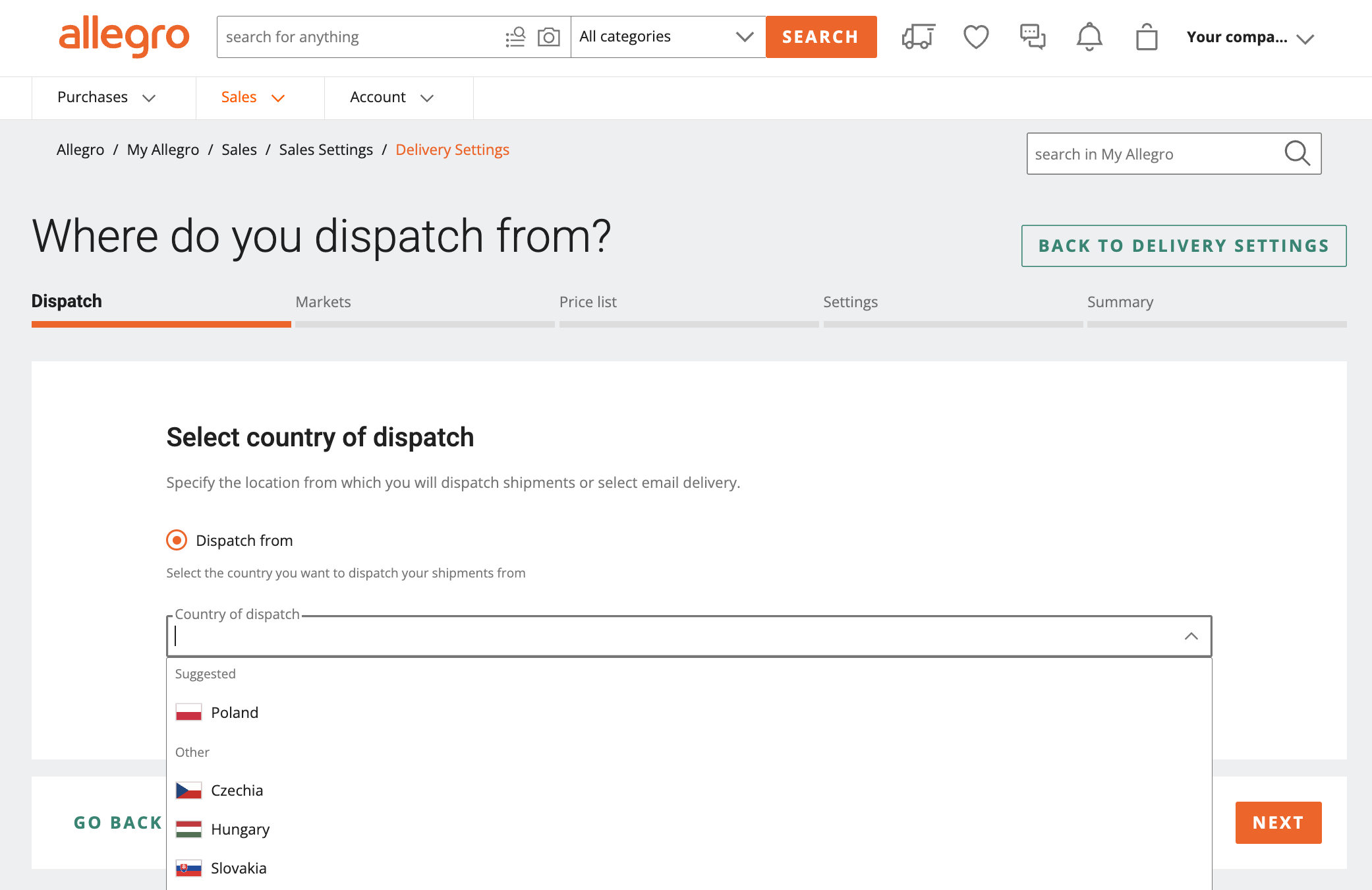1372x890 pixels.
Task: Click Back to Delivery Settings button
Action: click(x=1184, y=246)
